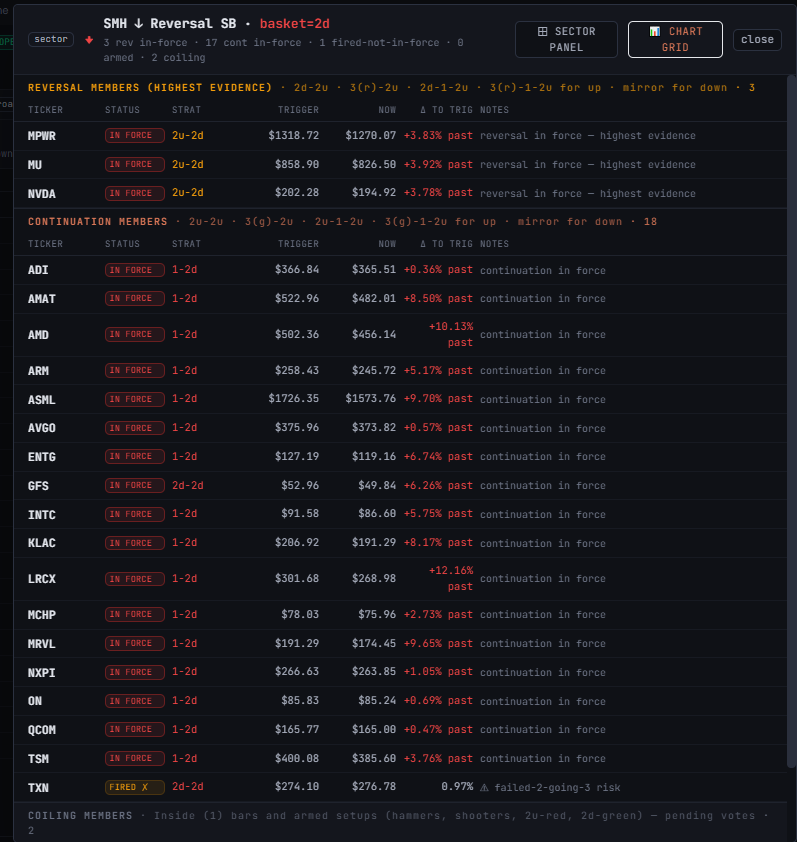797x842 pixels.
Task: Click the $400.08 trigger price for TSM
Action: (x=297, y=759)
